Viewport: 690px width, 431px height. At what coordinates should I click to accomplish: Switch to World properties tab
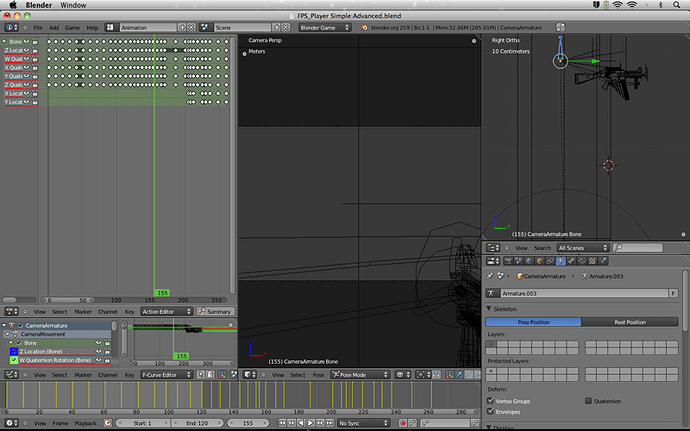point(529,261)
